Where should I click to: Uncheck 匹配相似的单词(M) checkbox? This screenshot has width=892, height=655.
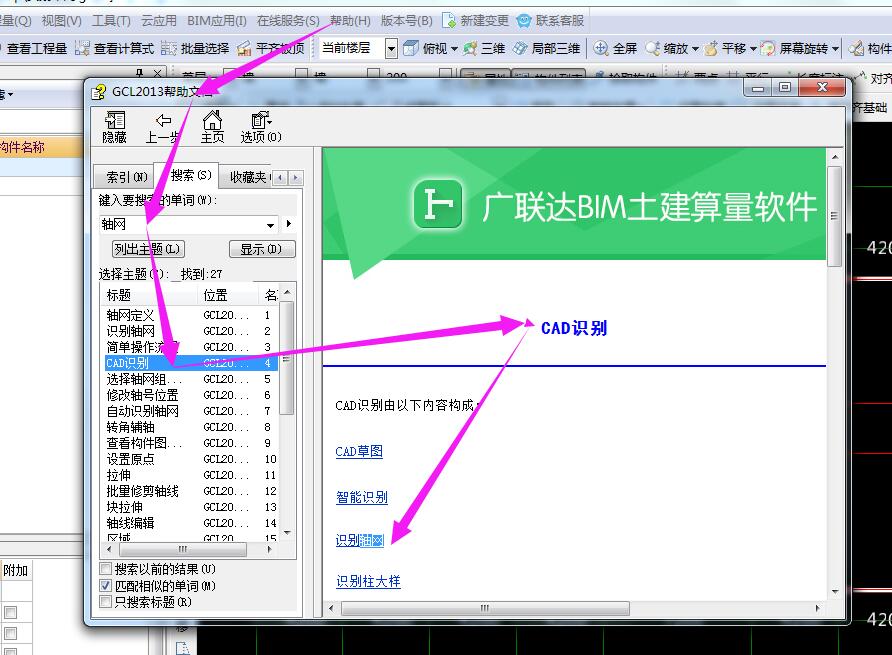click(x=105, y=585)
